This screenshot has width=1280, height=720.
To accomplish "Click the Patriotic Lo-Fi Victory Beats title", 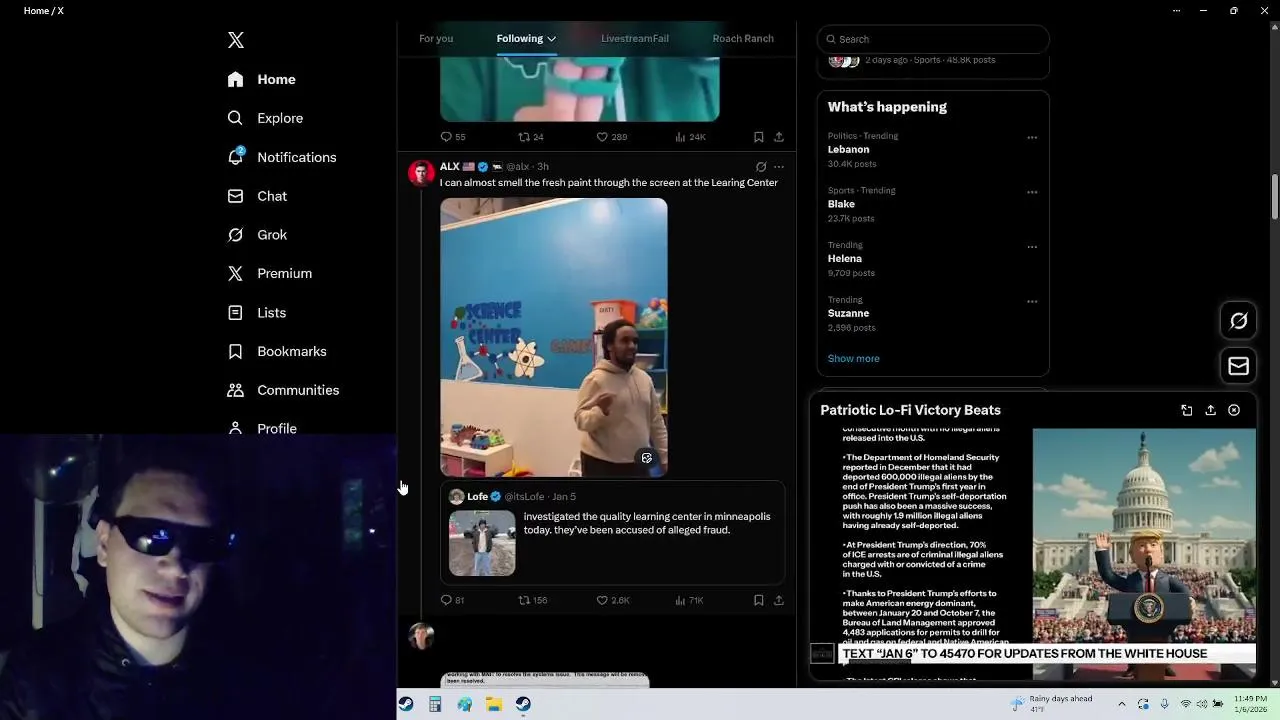I will 910,410.
